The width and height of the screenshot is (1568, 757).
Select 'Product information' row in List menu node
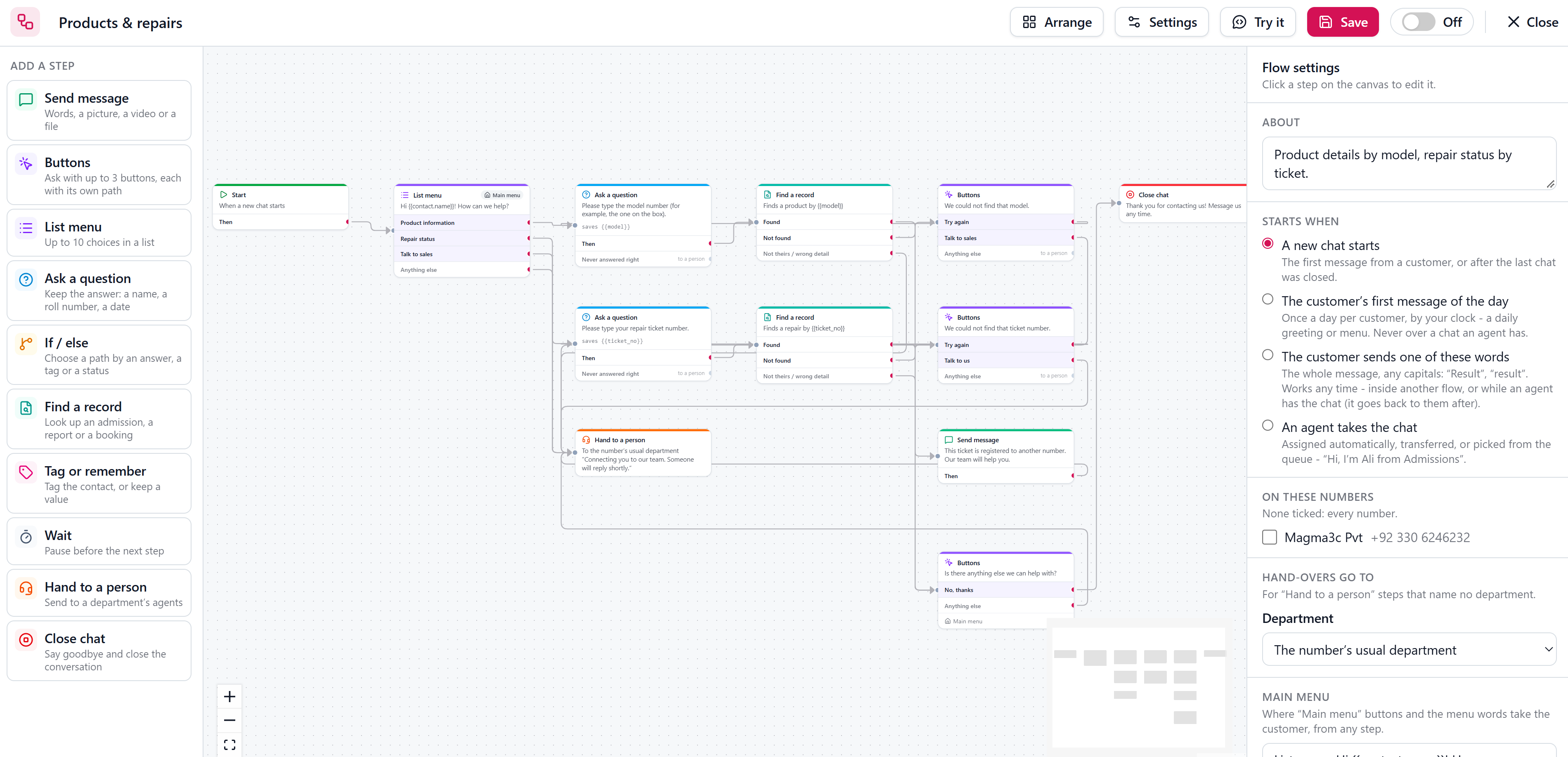pos(462,223)
